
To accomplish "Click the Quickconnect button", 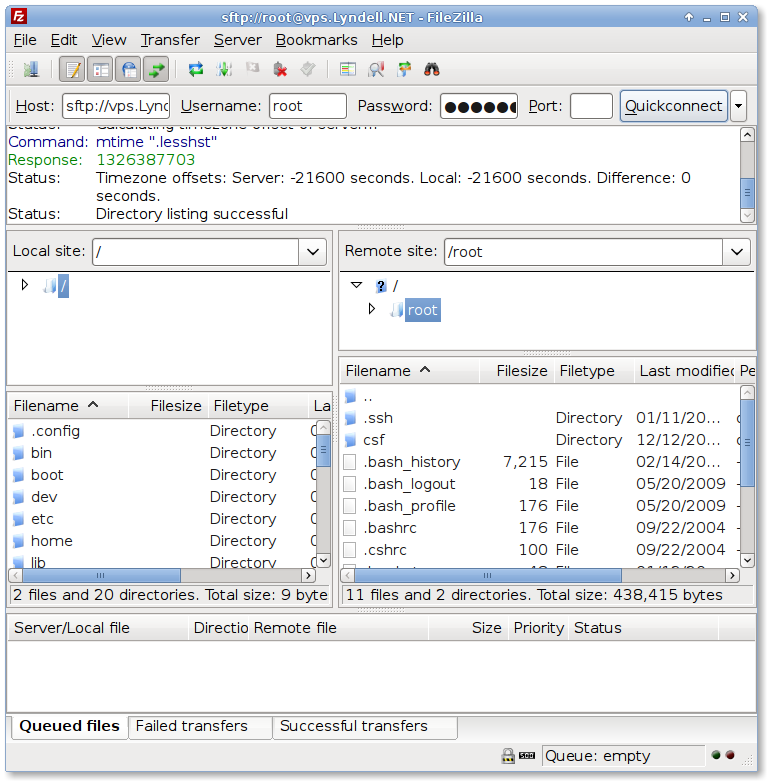I will [x=673, y=106].
